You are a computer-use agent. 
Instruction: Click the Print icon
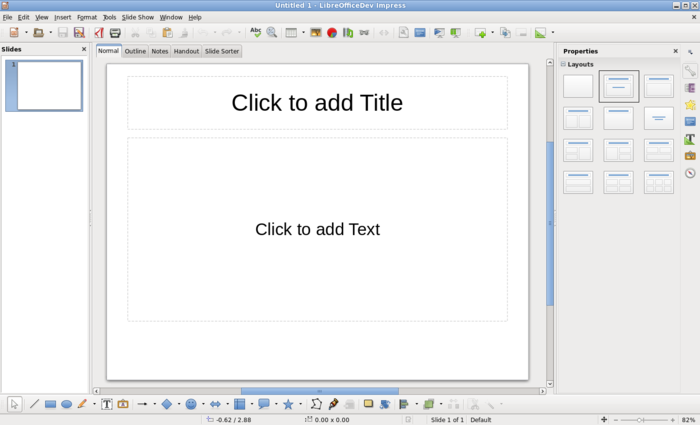pyautogui.click(x=115, y=33)
